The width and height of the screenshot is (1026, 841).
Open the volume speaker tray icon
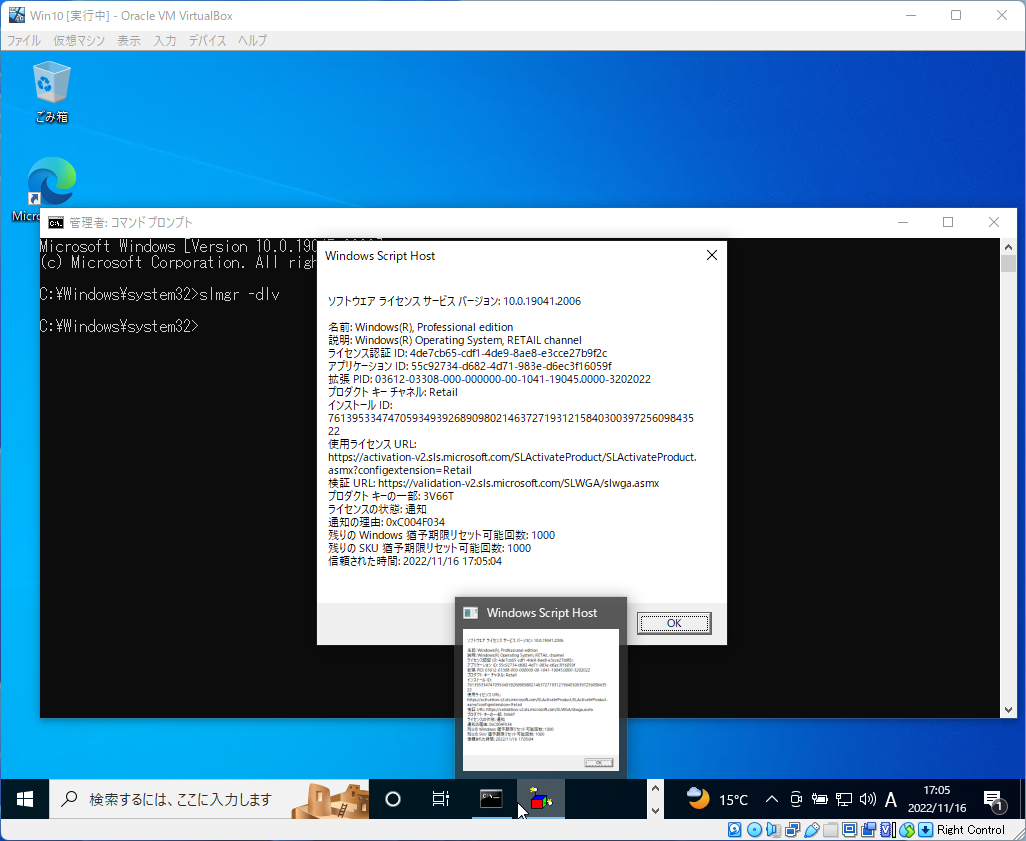tap(868, 799)
